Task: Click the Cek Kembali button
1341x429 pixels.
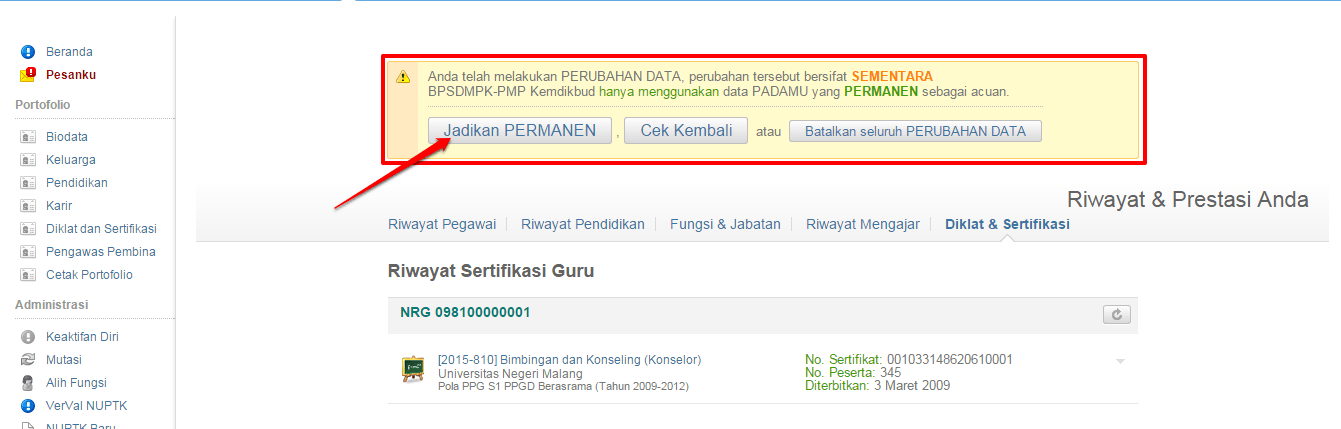Action: 686,131
